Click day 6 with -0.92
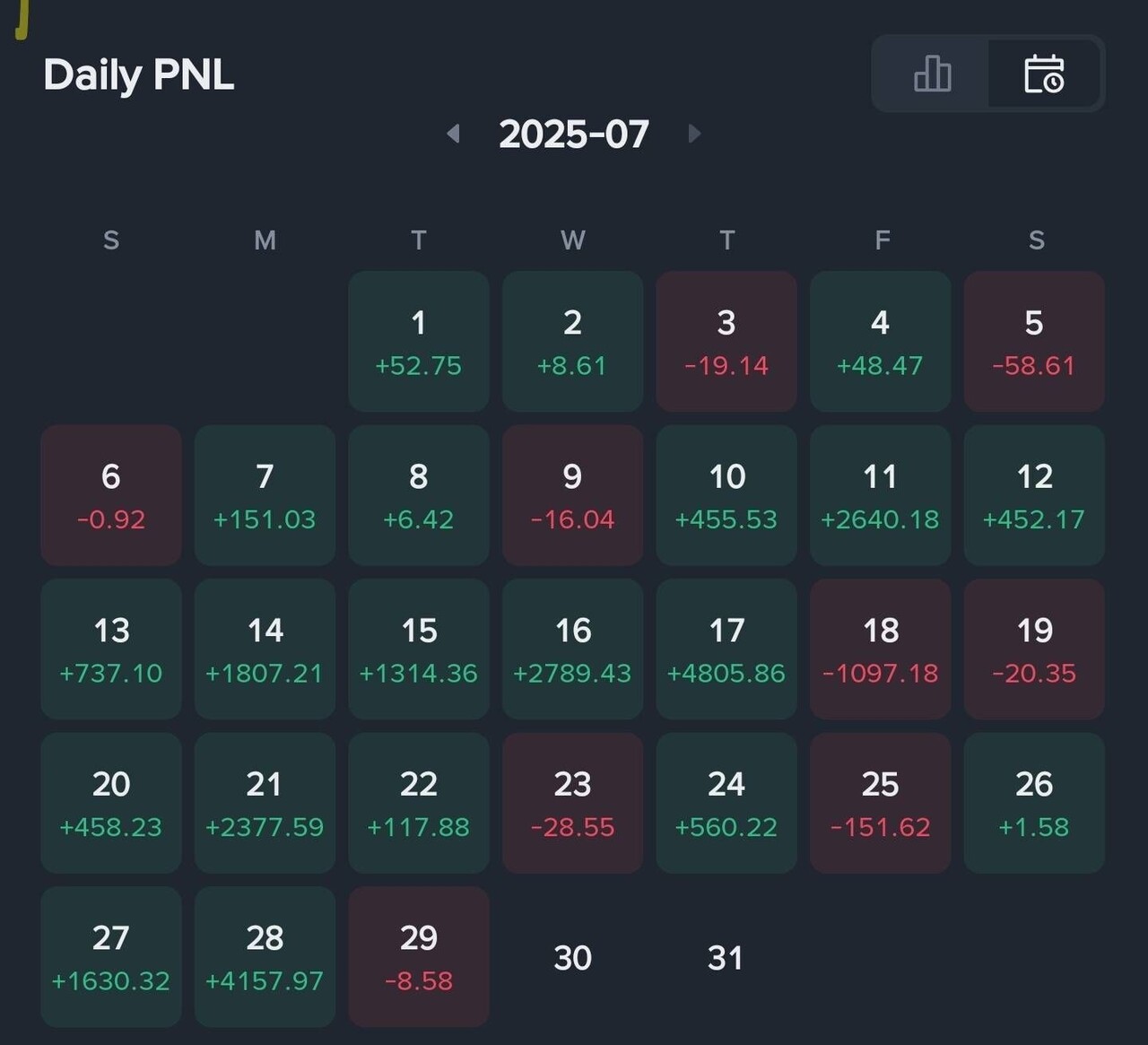Viewport: 1148px width, 1045px height. point(111,495)
